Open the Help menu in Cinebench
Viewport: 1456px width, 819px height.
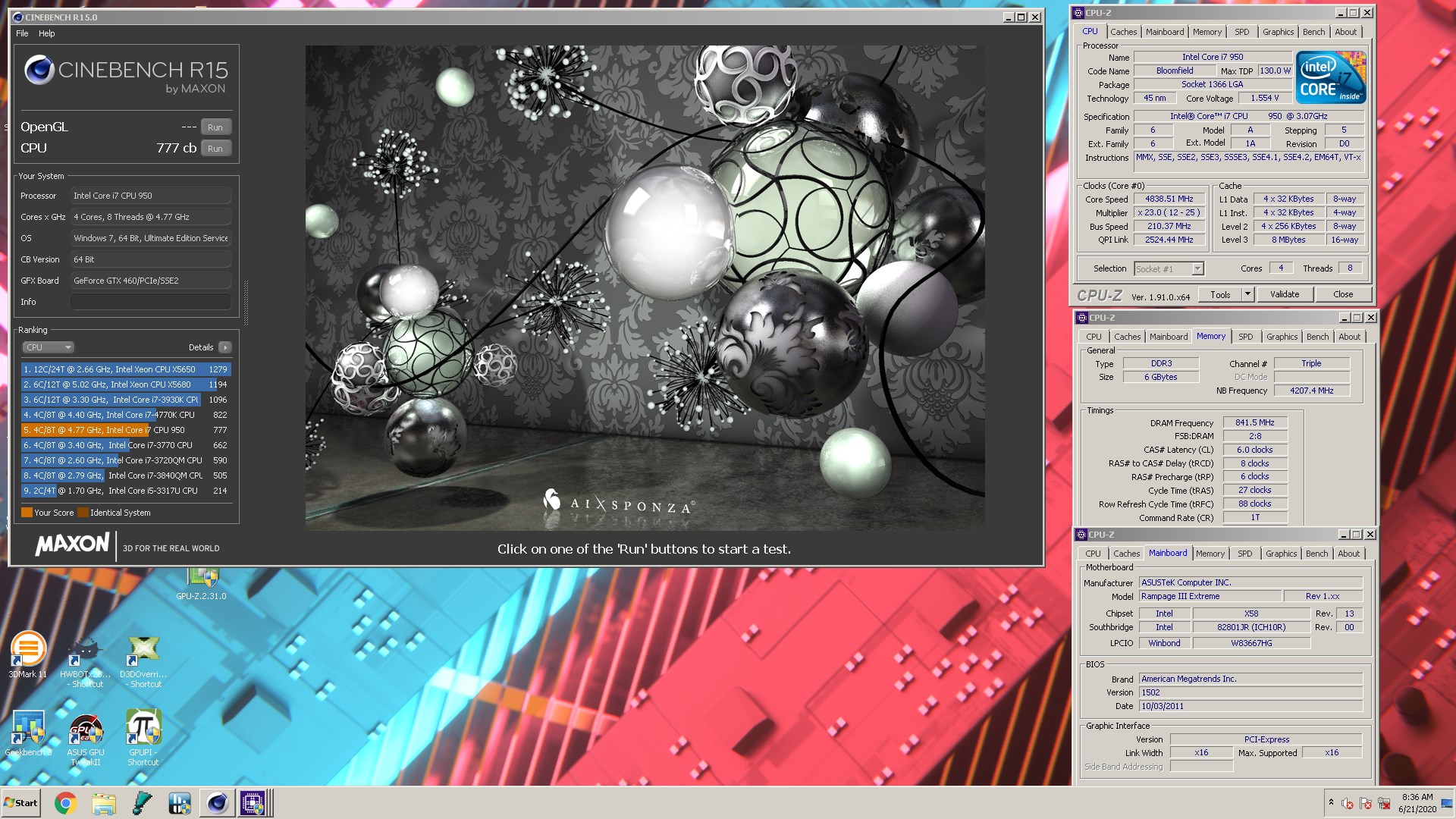coord(47,33)
